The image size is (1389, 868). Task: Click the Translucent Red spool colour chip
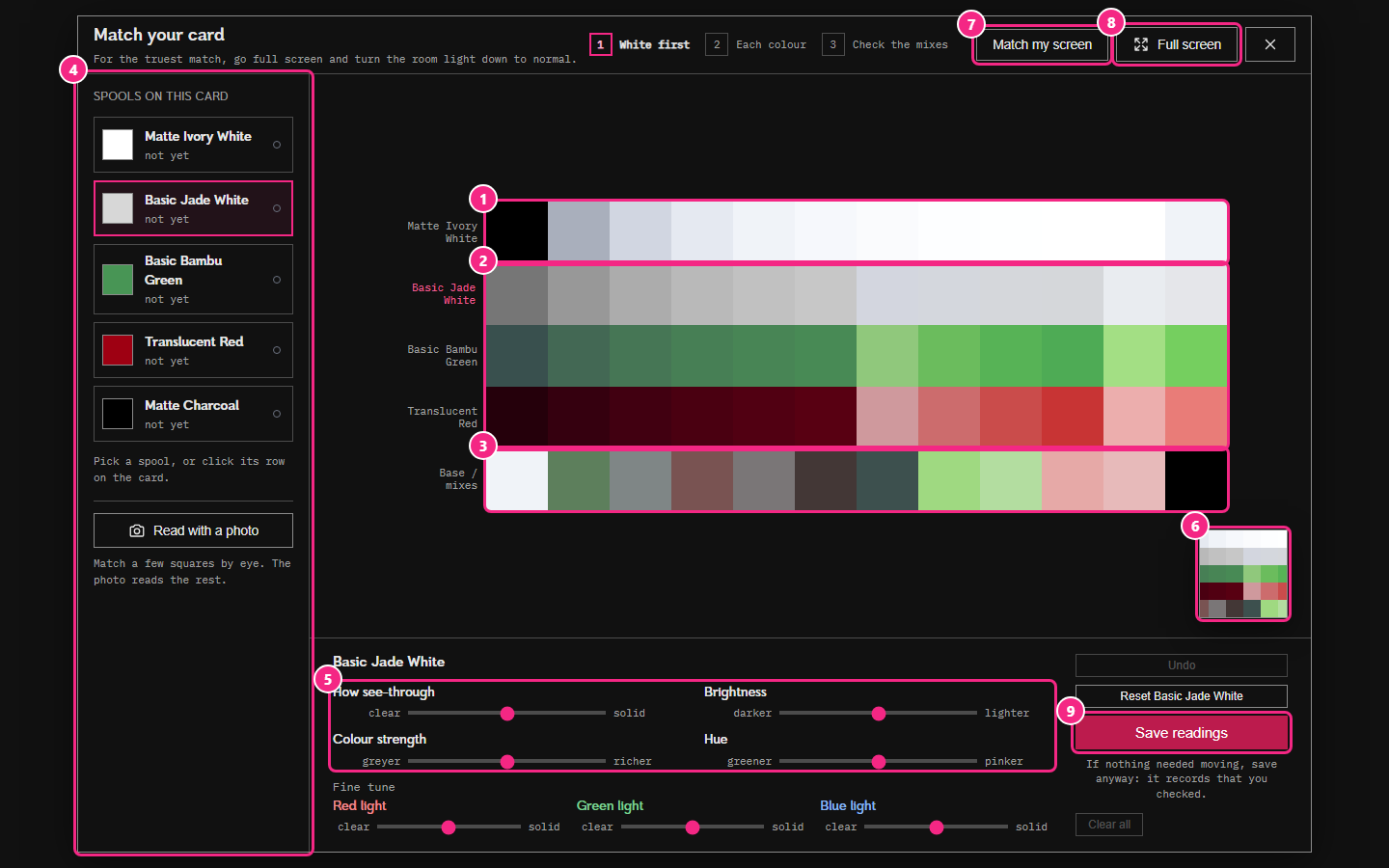(118, 350)
